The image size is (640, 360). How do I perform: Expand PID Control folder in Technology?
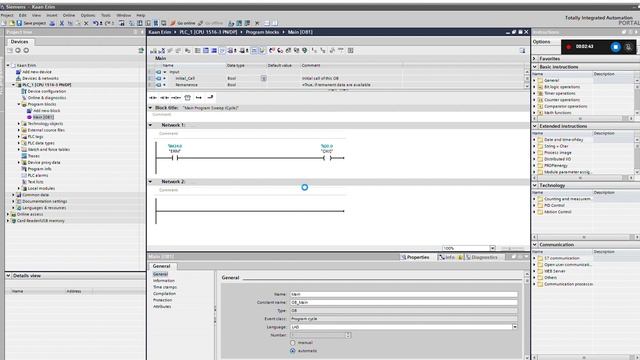click(534, 206)
